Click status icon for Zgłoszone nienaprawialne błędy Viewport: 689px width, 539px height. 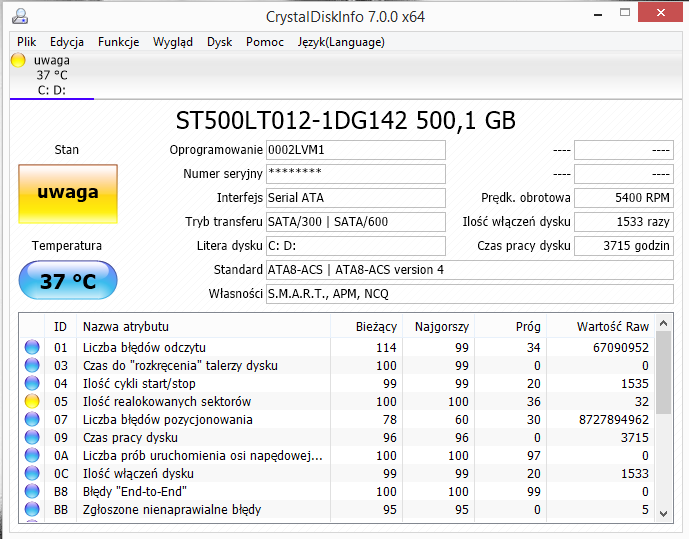point(32,509)
